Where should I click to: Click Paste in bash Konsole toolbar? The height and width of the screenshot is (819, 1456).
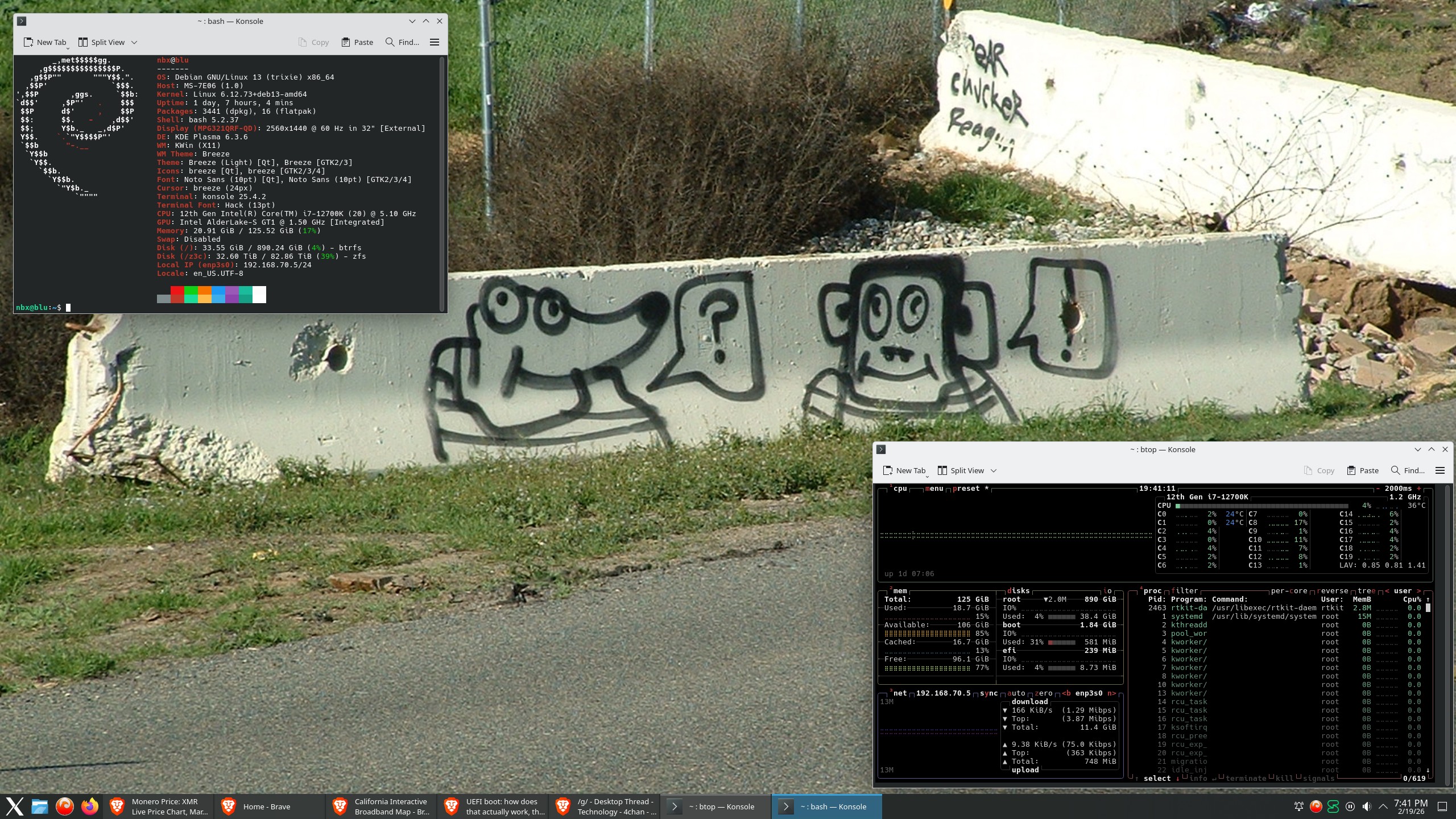tap(357, 42)
